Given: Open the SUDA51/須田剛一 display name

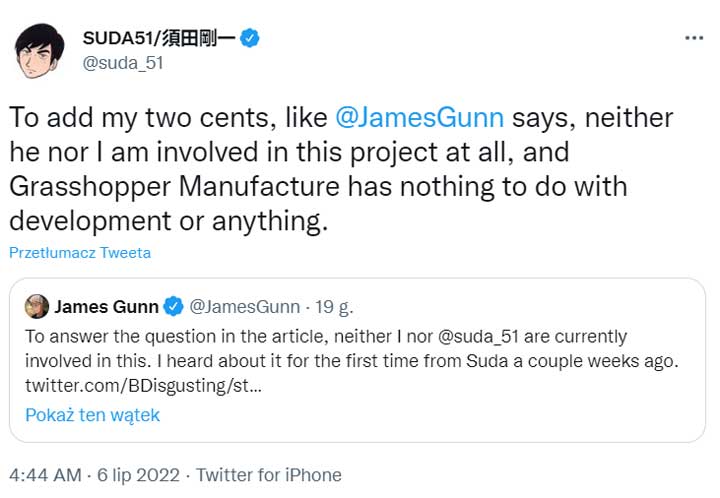Looking at the screenshot, I should coord(159,38).
